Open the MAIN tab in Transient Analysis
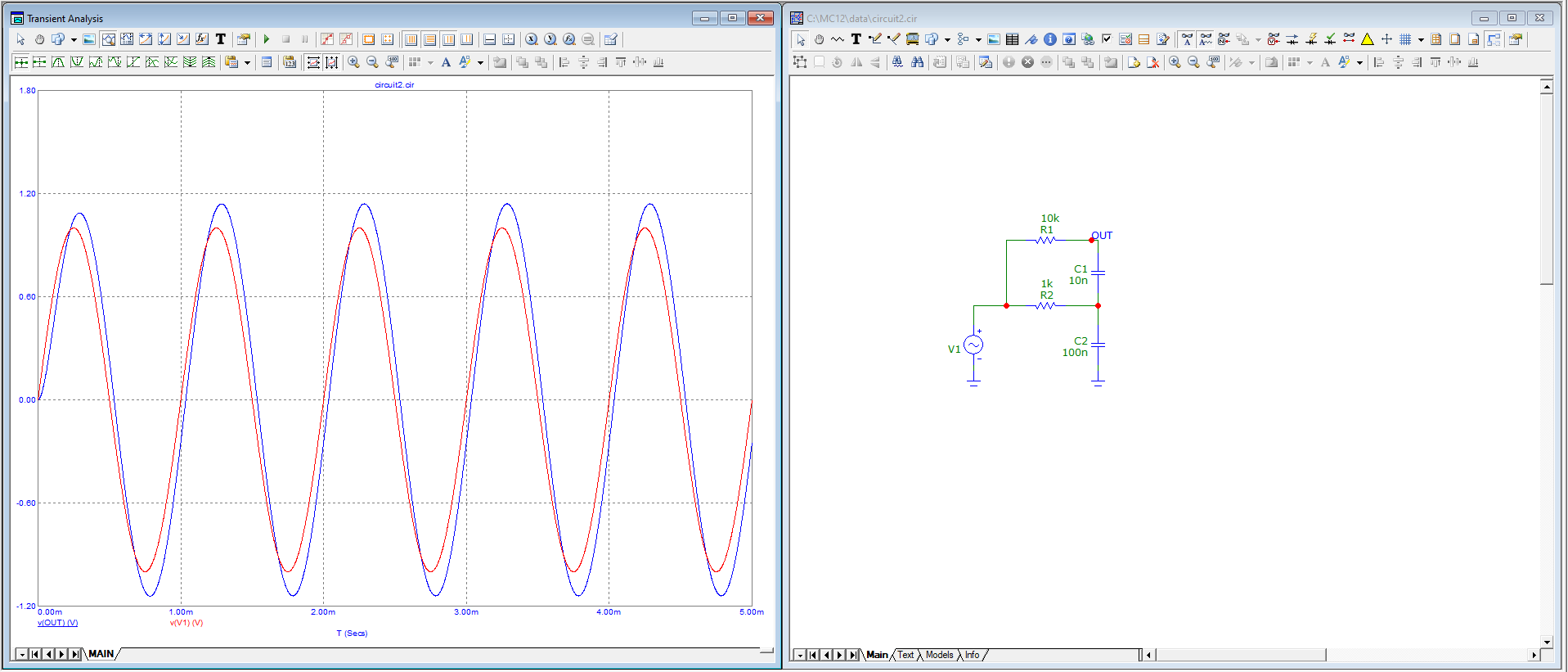Viewport: 1568px width, 672px height. tap(101, 654)
